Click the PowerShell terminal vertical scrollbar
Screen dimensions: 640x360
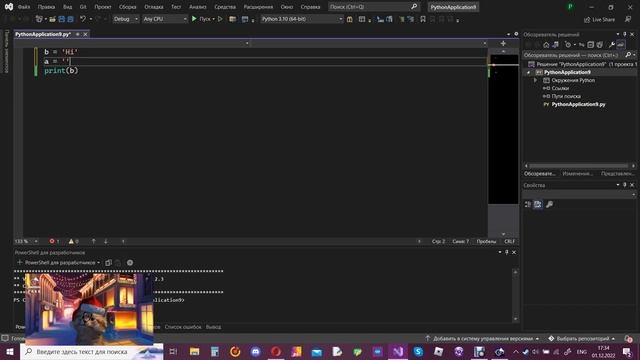516,295
